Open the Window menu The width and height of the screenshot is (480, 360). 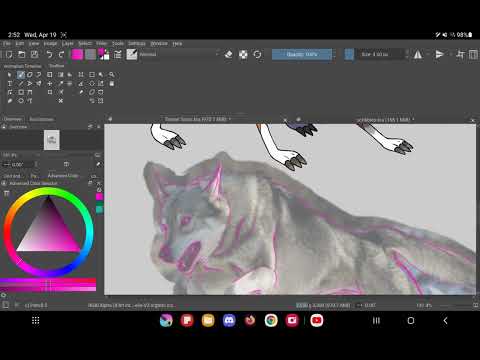coord(159,44)
